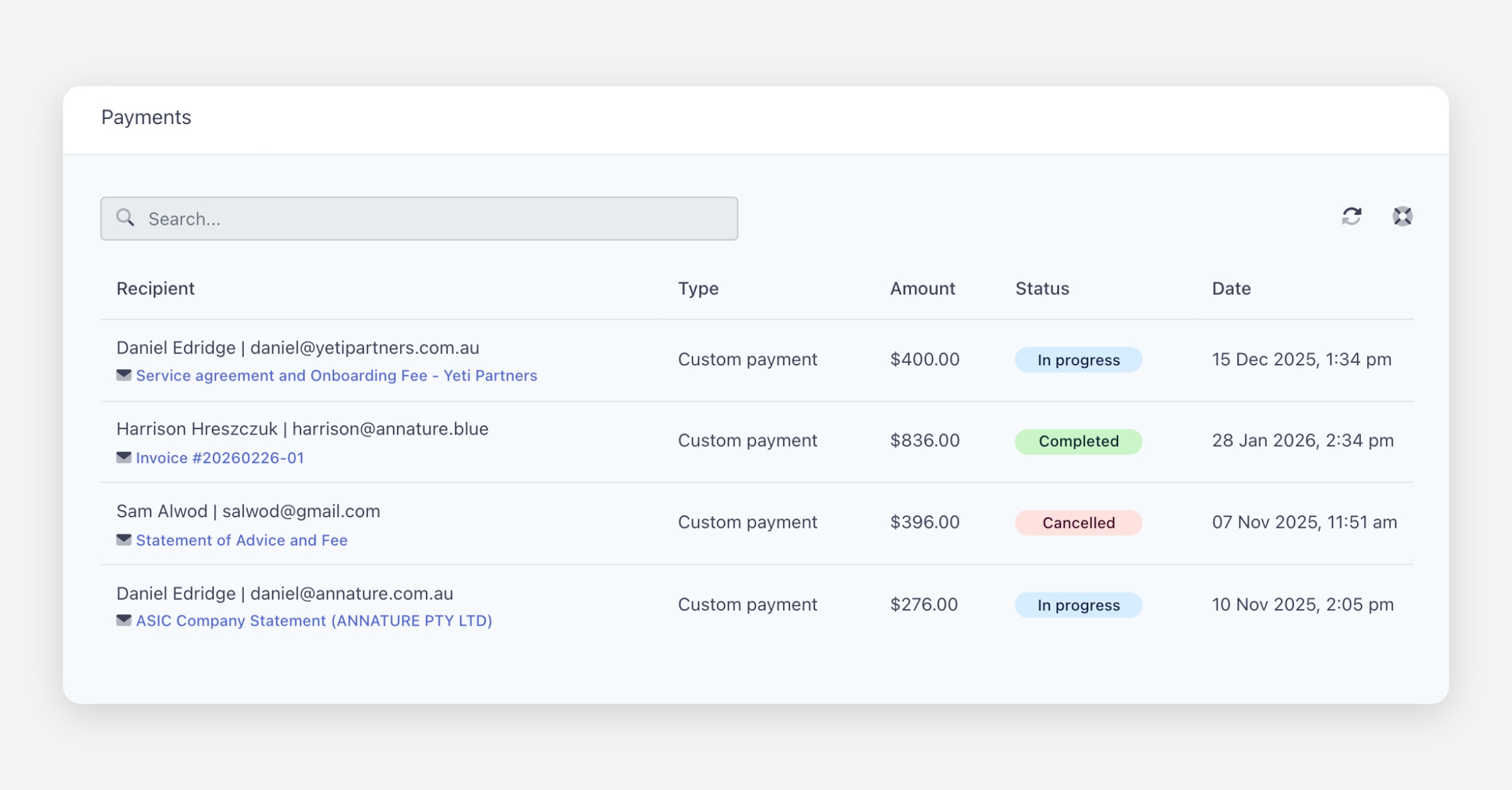Click In progress badge on $400.00 payment

1078,360
